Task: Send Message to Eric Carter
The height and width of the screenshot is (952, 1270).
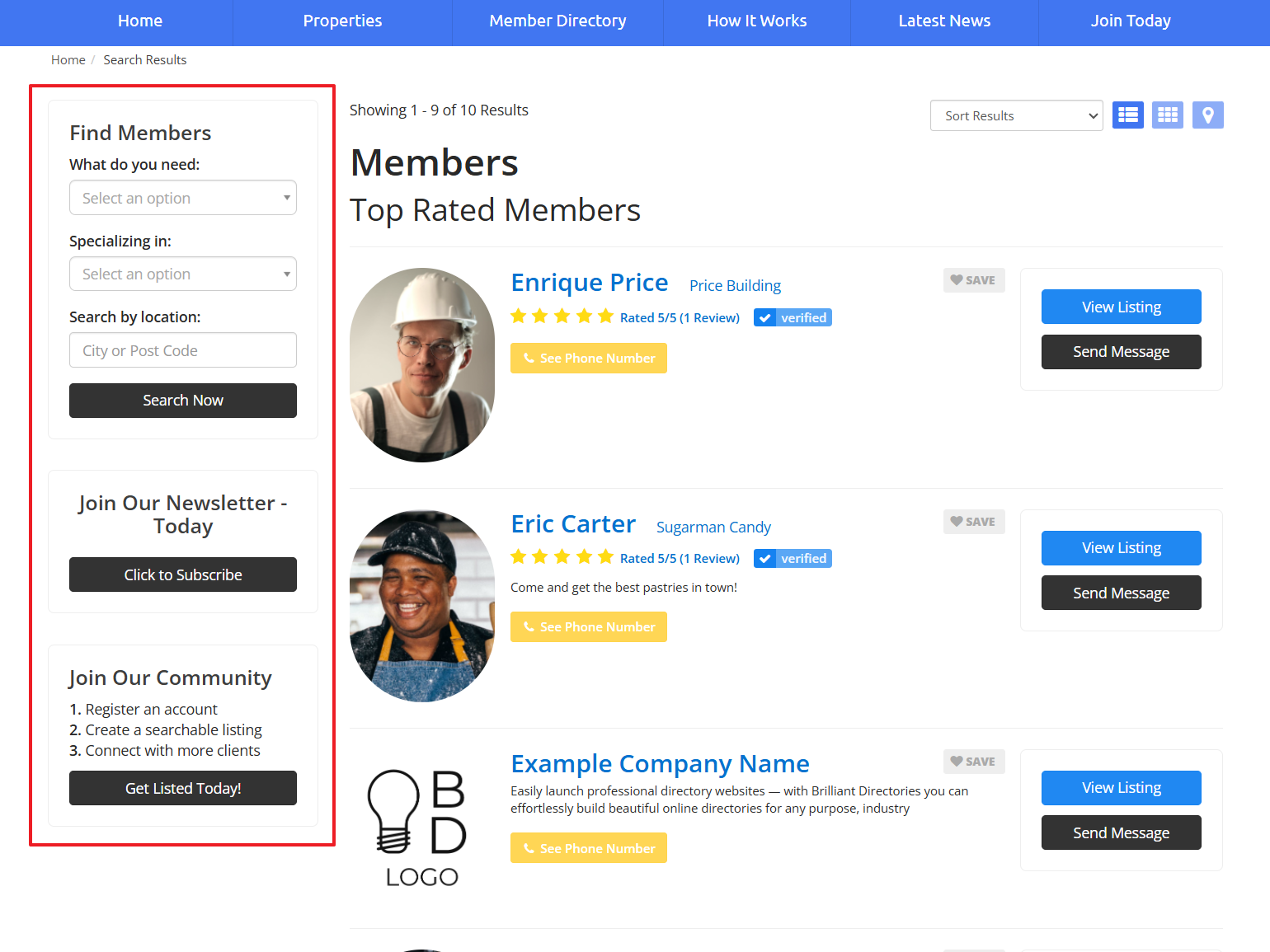Action: coord(1122,593)
